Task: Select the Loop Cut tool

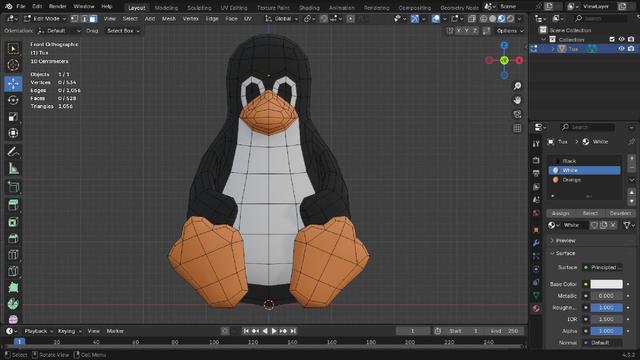Action: pyautogui.click(x=13, y=255)
